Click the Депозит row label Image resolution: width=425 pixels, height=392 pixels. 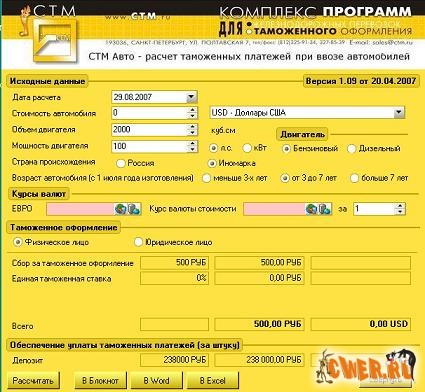(28, 361)
